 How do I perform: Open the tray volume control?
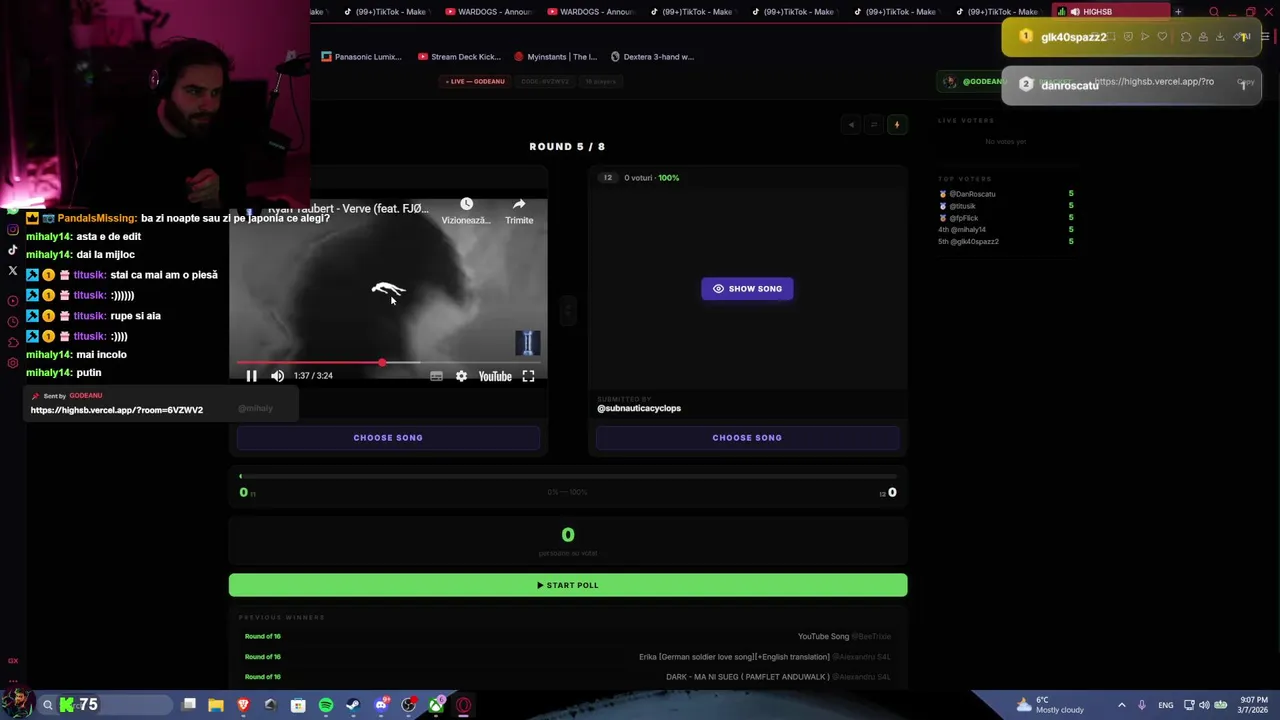pos(1204,705)
